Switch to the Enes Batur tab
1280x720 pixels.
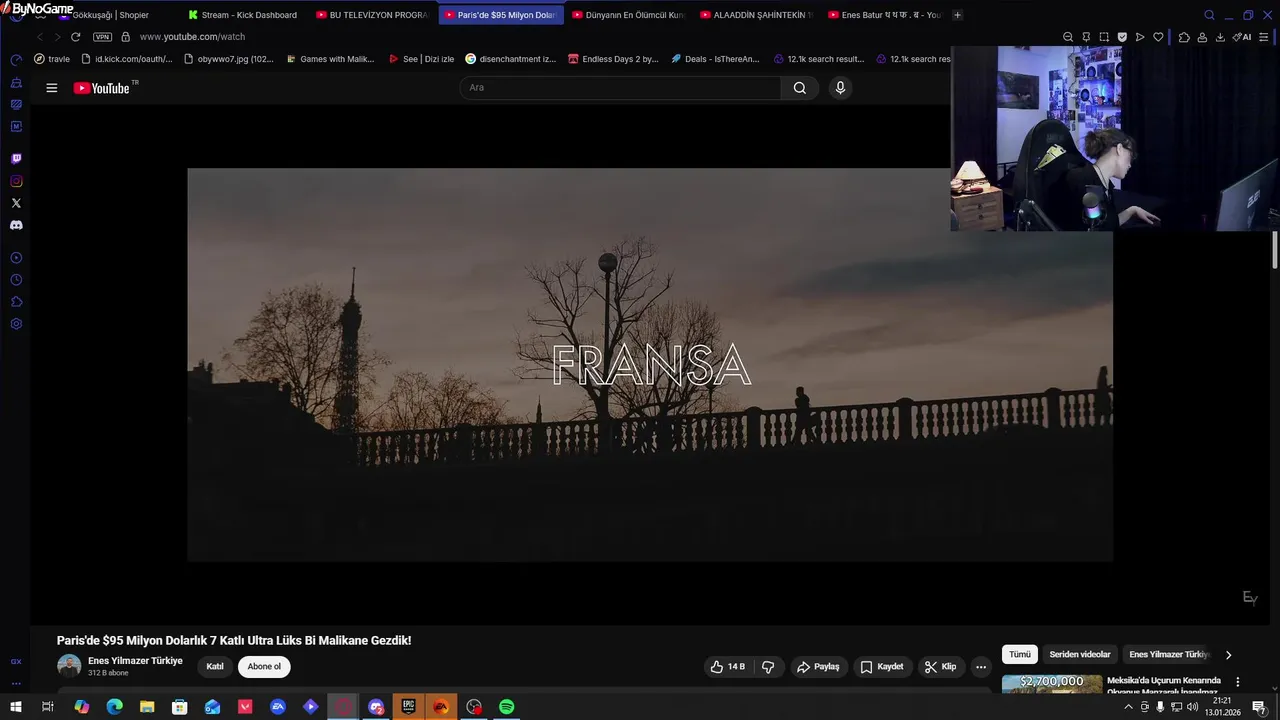pos(884,15)
